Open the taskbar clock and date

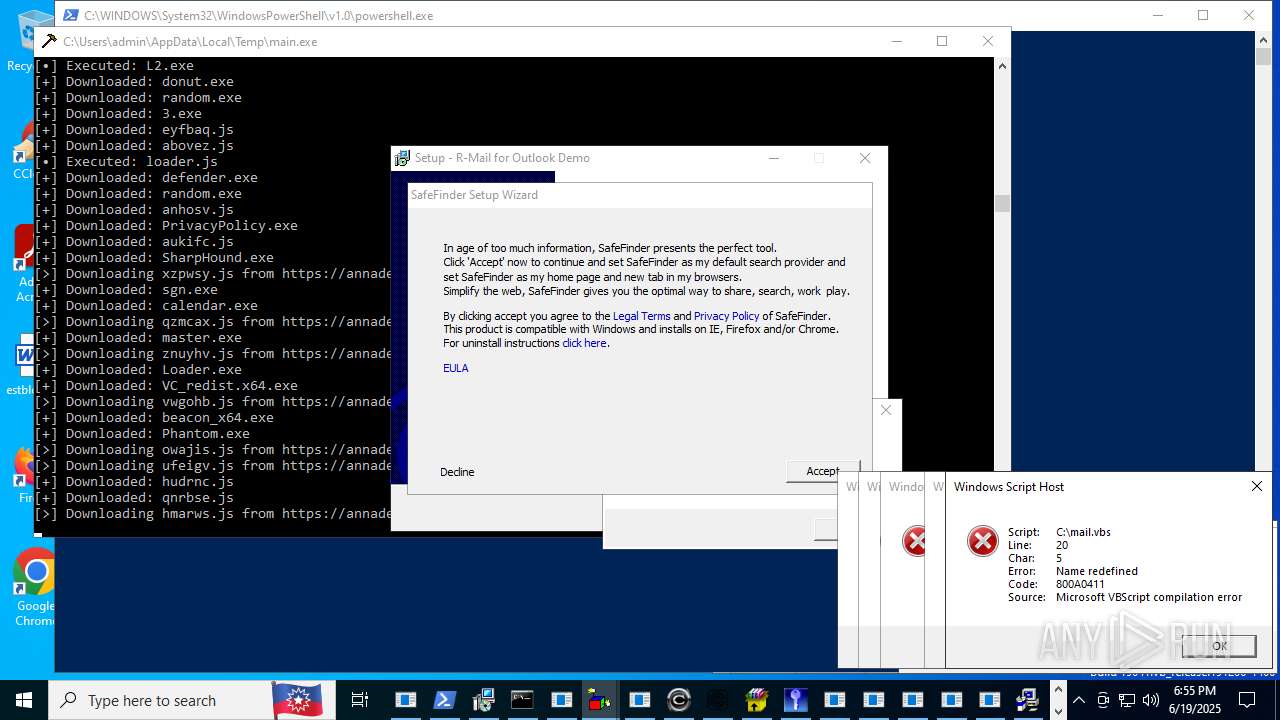[1195, 700]
